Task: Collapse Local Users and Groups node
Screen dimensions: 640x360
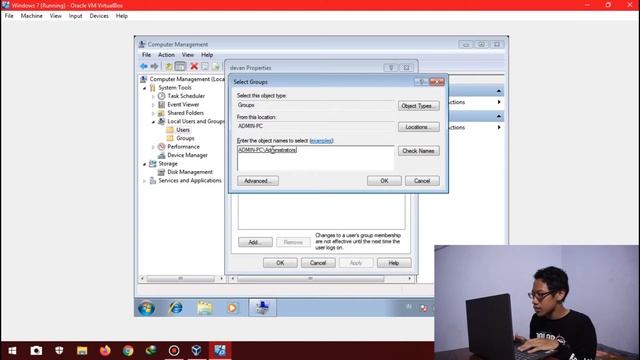Action: click(x=153, y=122)
